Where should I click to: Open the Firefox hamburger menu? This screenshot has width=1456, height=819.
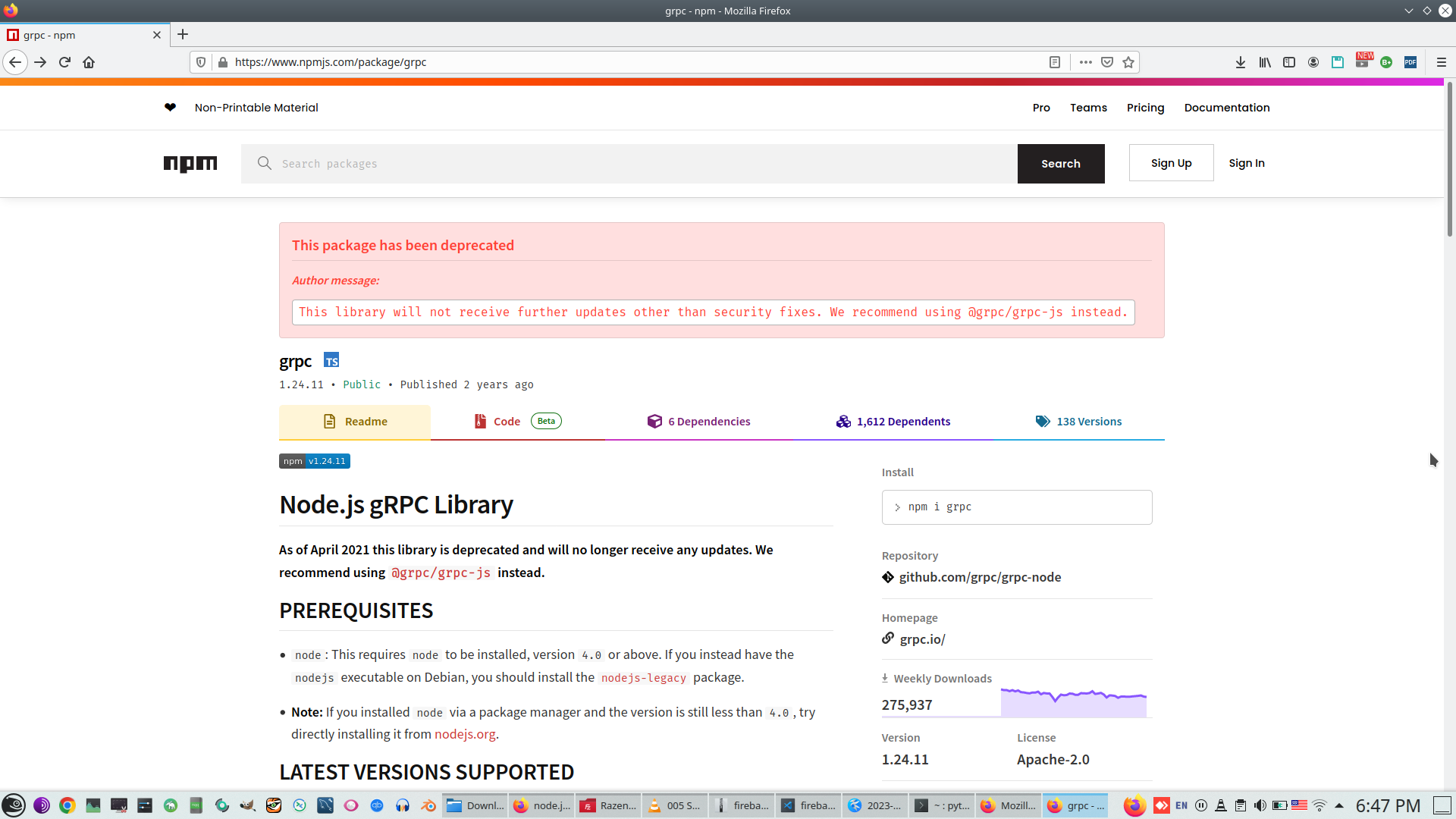pos(1441,62)
